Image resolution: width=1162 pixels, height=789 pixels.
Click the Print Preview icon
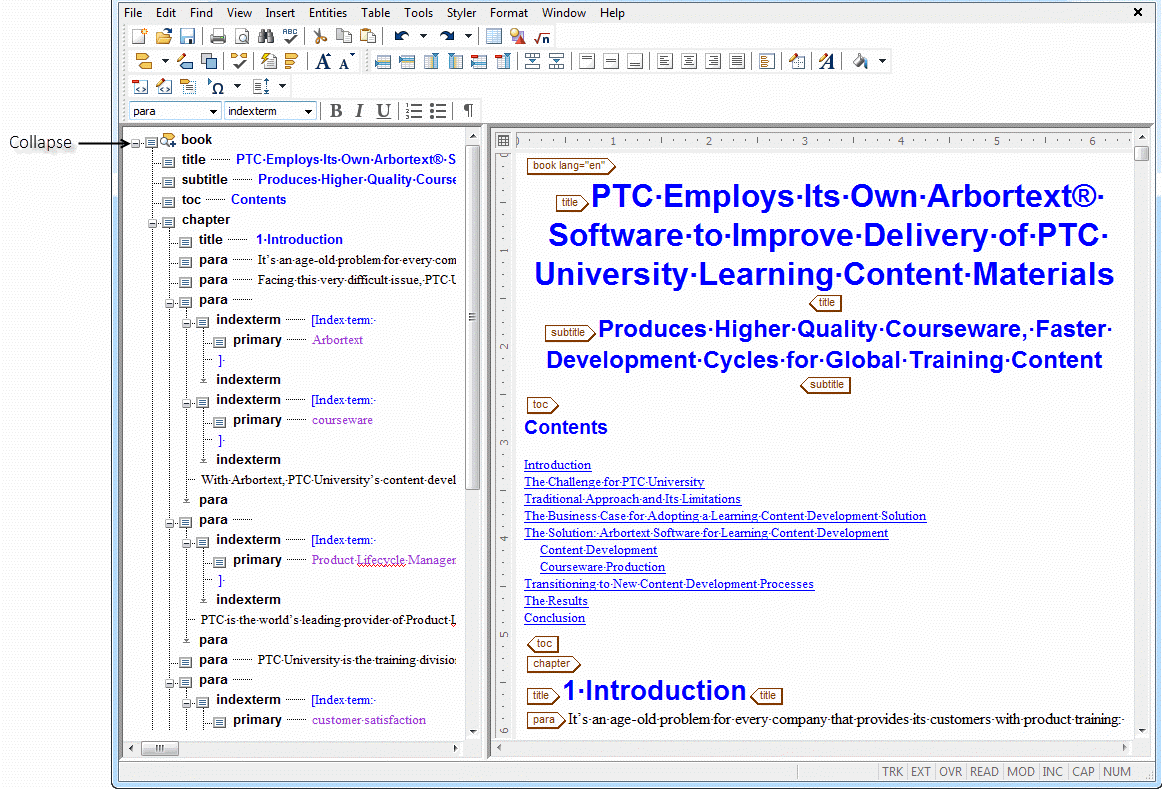click(242, 36)
